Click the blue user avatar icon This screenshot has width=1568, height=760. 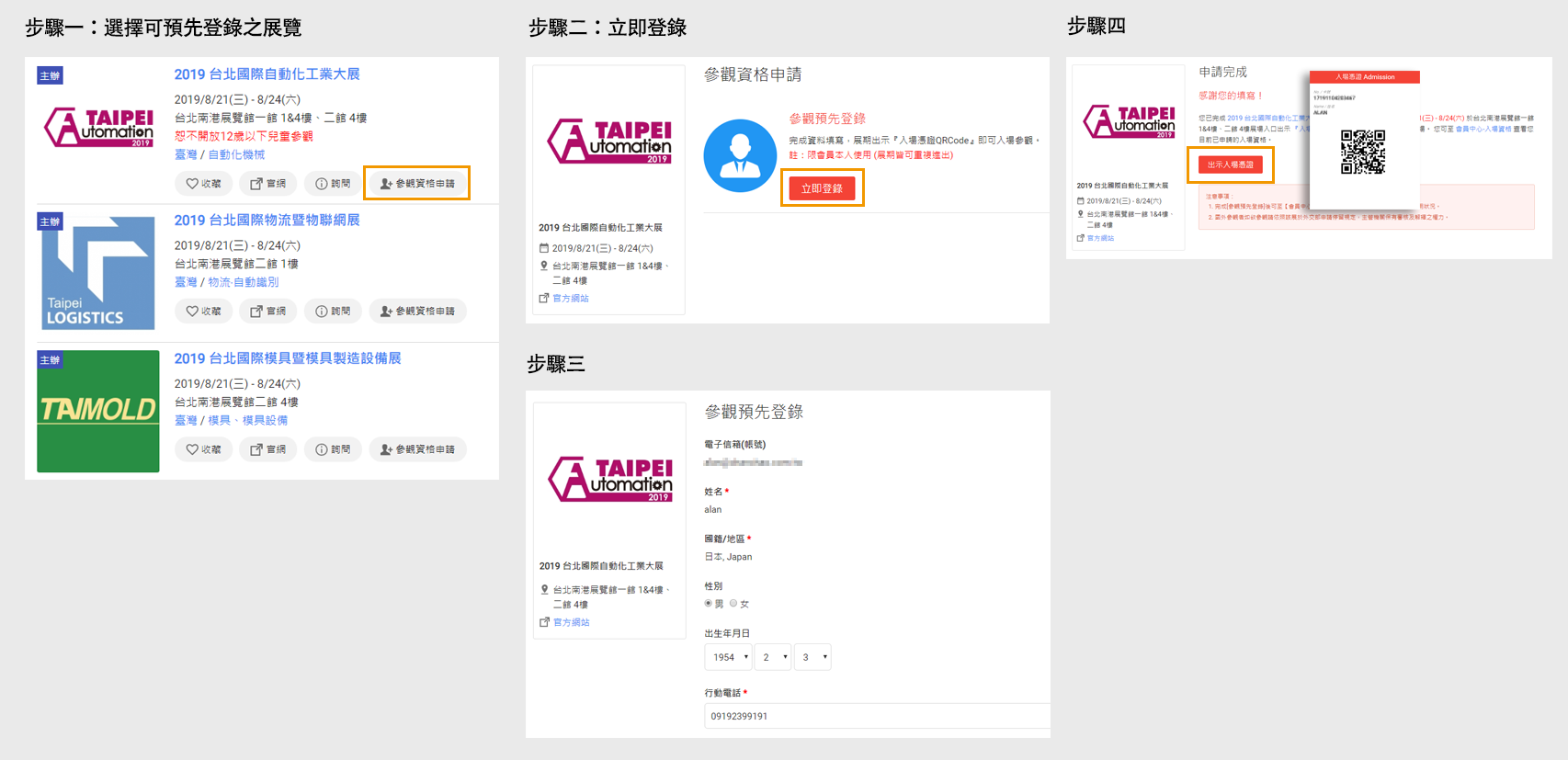pyautogui.click(x=740, y=155)
